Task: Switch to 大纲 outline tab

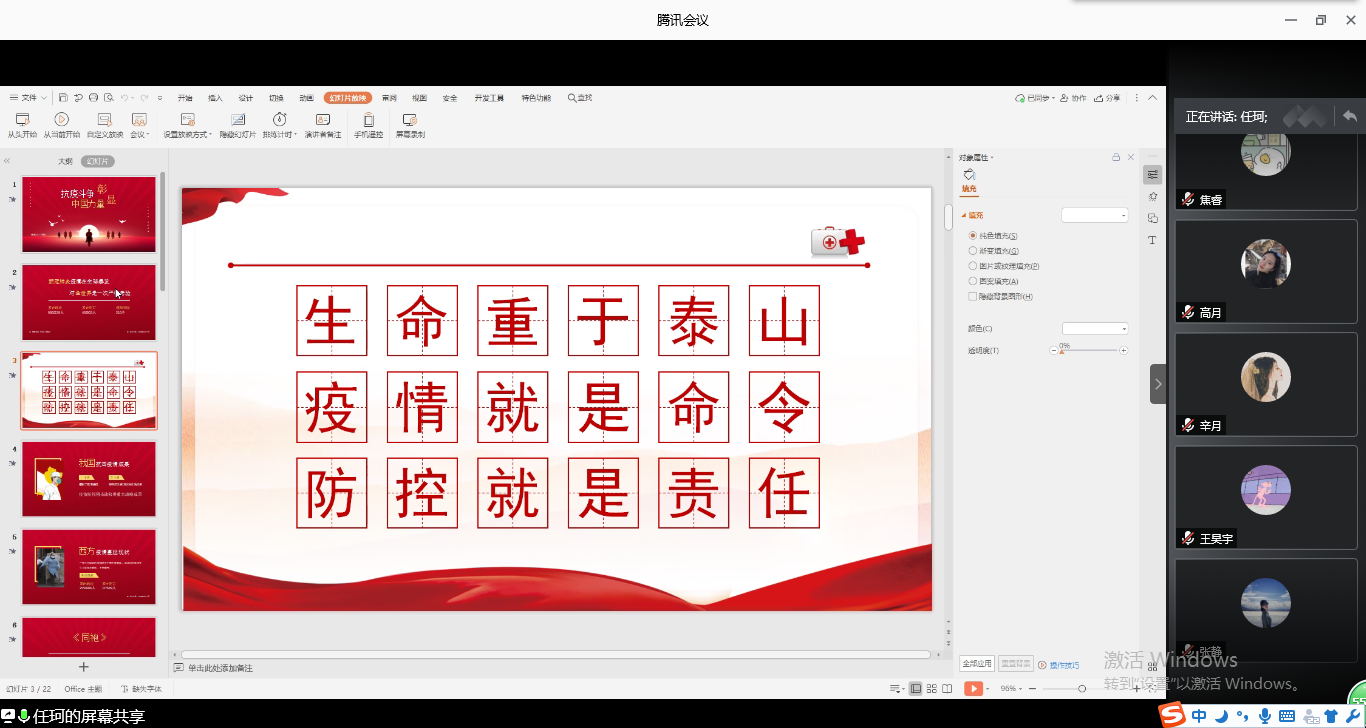Action: (65, 161)
